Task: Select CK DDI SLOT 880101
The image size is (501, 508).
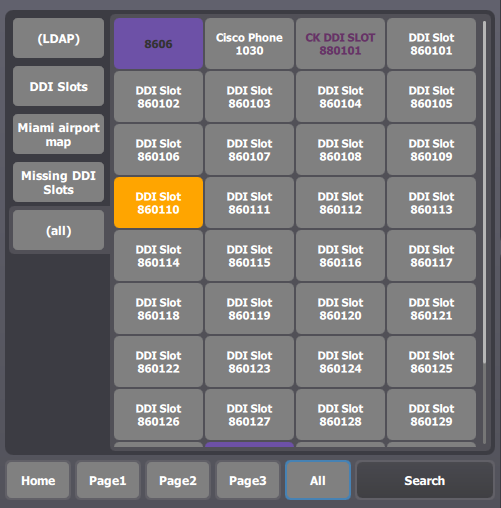Action: coord(340,44)
